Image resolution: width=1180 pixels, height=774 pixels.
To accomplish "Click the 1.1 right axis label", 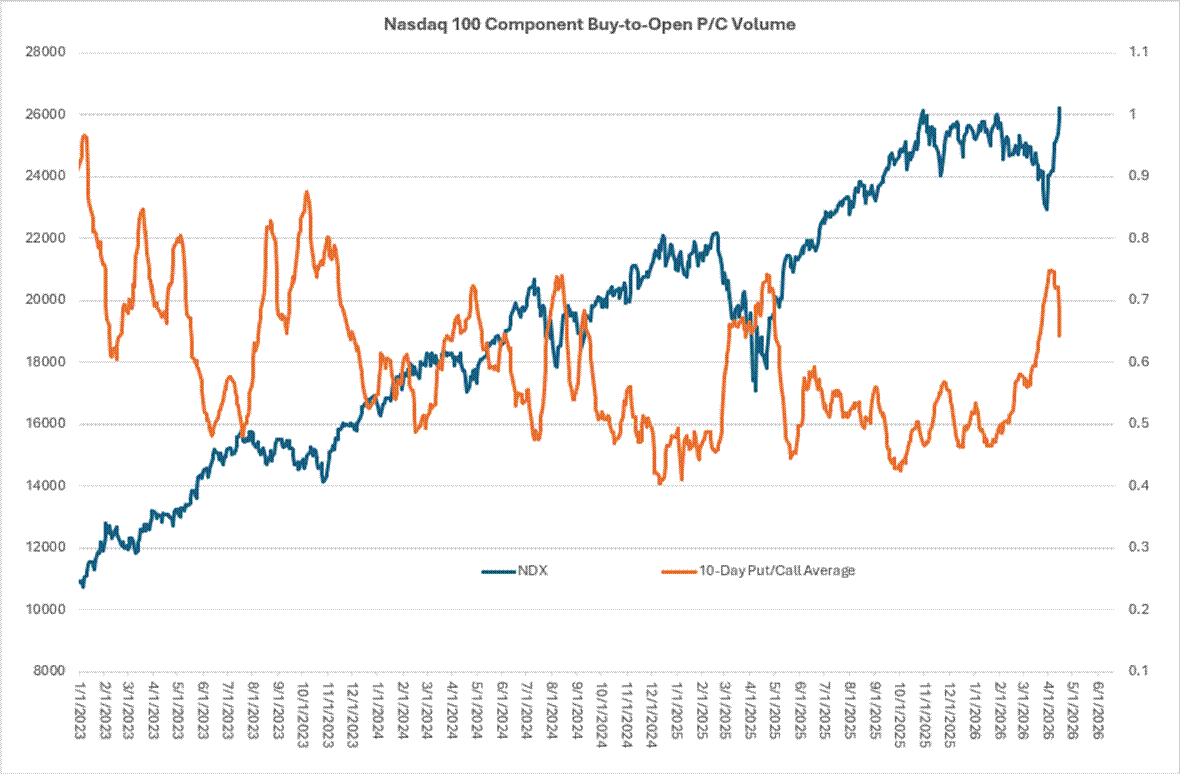I will (x=1139, y=52).
